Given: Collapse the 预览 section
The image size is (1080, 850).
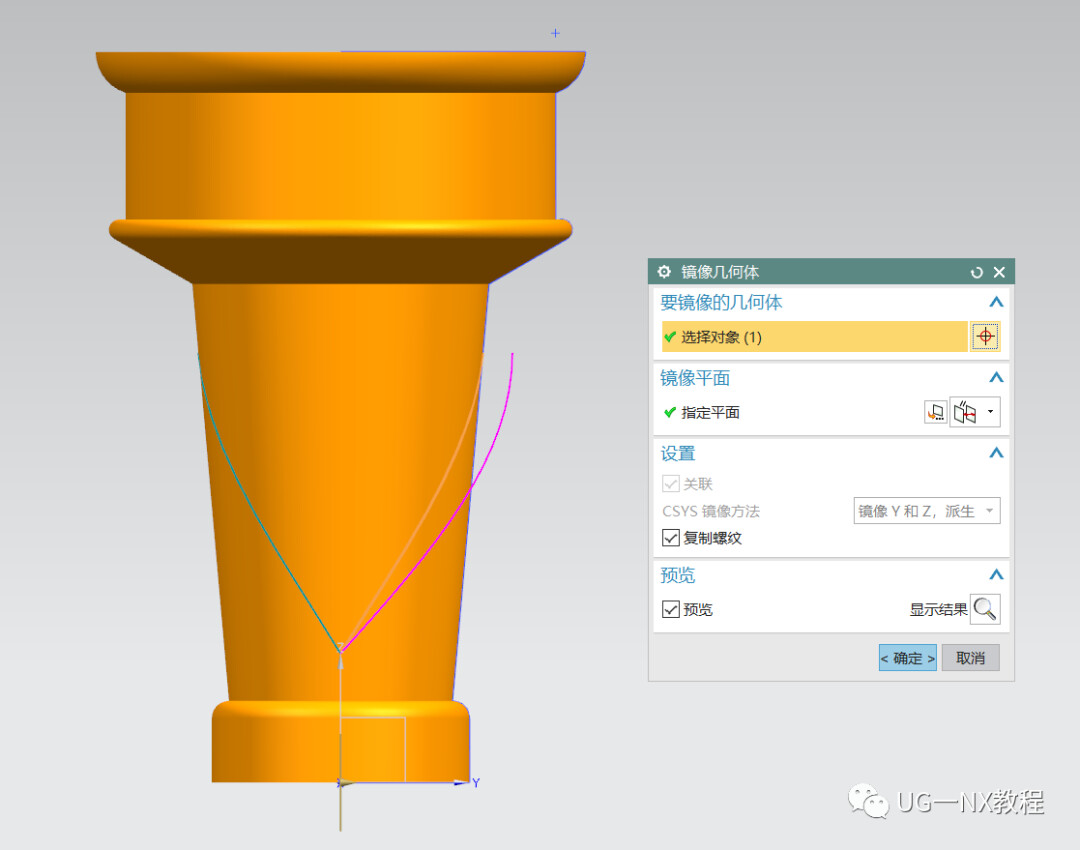Looking at the screenshot, I should click(x=996, y=574).
